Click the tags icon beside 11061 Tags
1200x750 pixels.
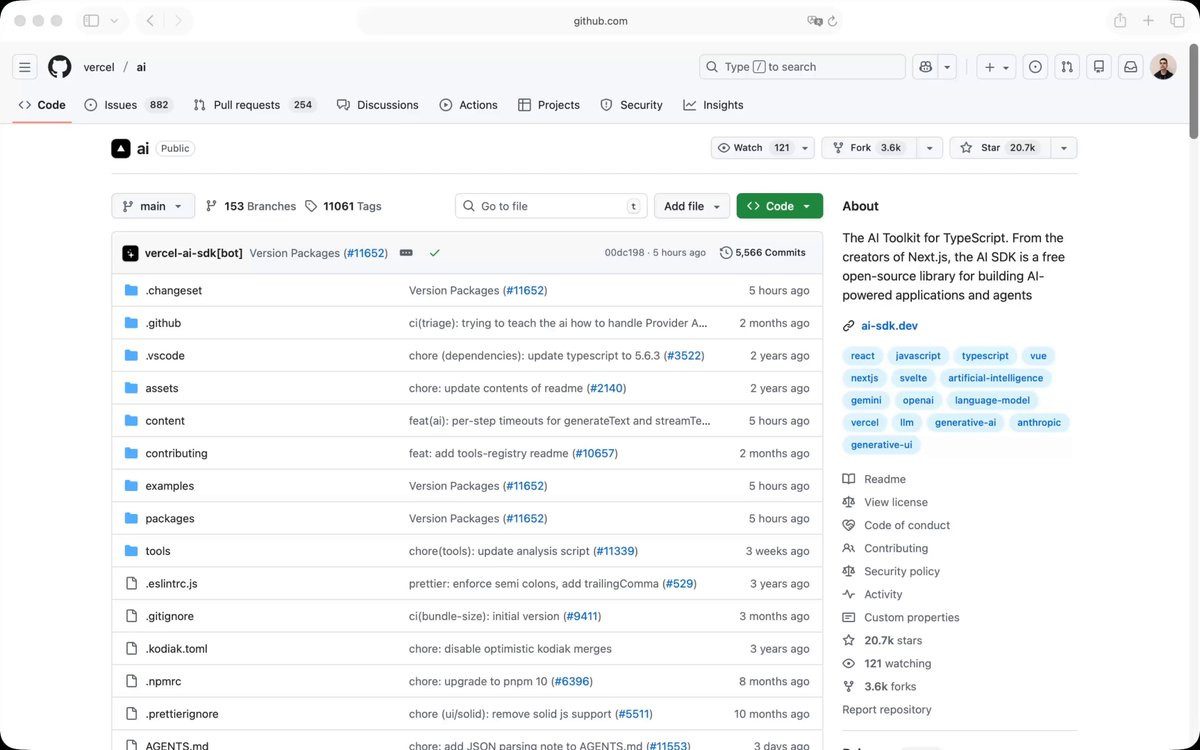coord(311,206)
